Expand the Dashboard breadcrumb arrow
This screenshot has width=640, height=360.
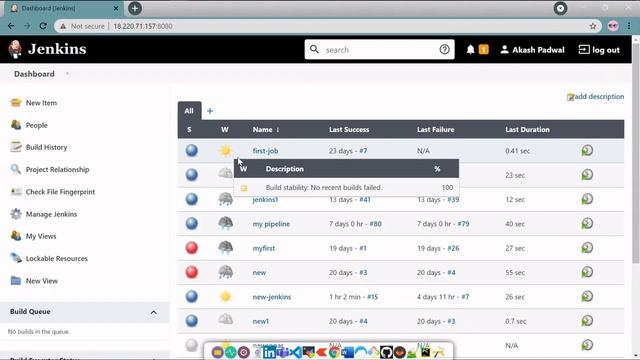[x=67, y=74]
